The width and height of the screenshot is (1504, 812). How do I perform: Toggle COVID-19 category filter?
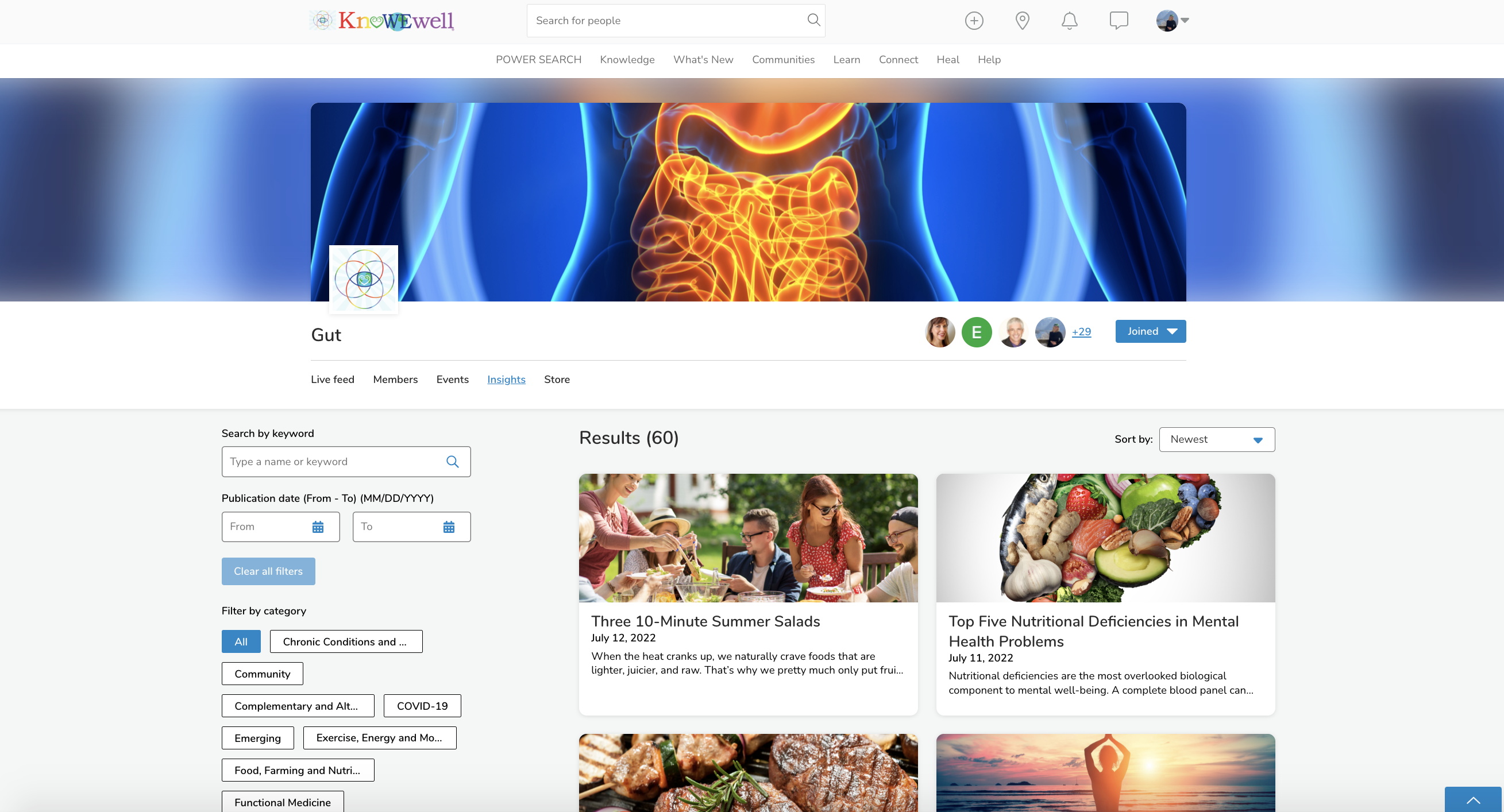(x=422, y=706)
